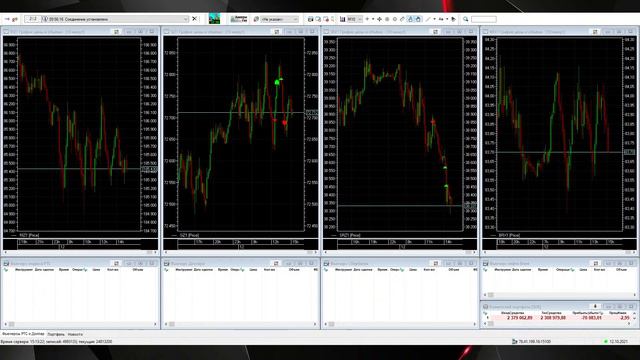640x360 pixels.
Task: Click the Объем column header in the Brent table
Action: click(621, 270)
